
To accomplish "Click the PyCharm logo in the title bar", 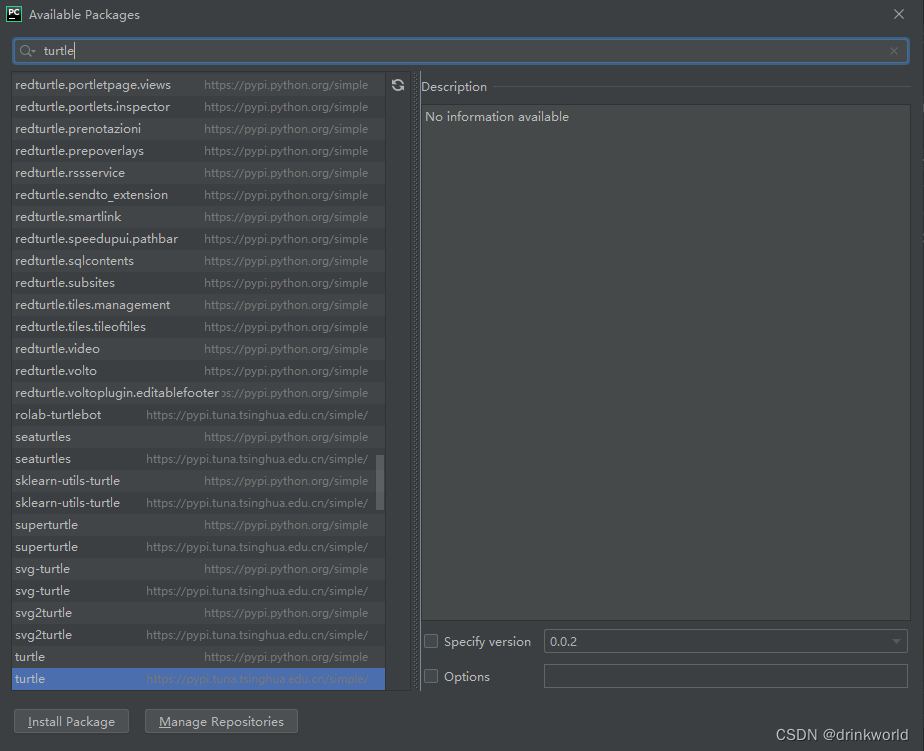I will click(x=13, y=14).
